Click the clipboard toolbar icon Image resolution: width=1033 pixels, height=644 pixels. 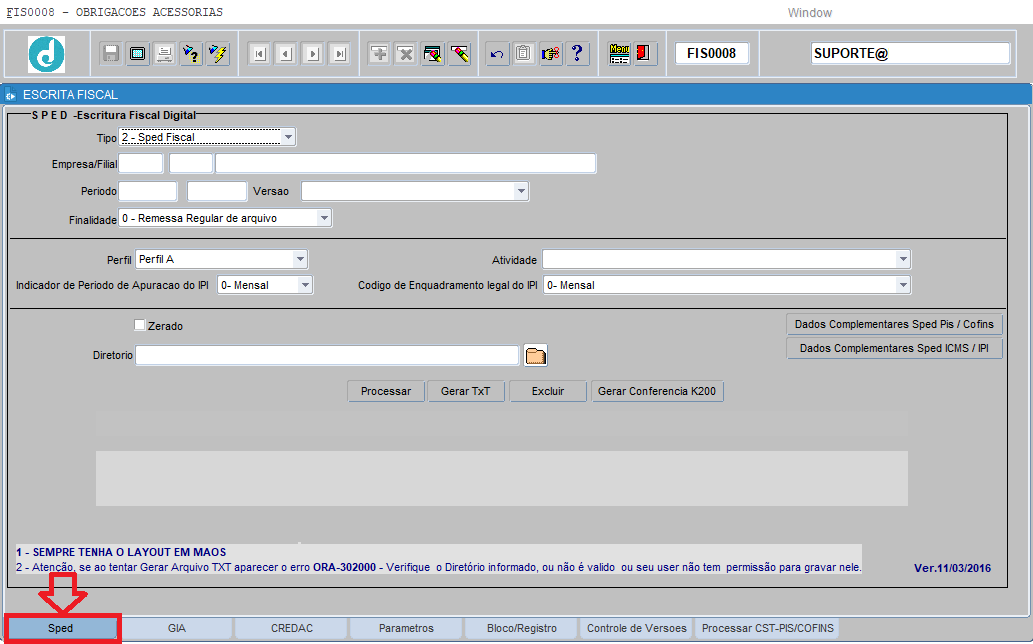pos(523,53)
